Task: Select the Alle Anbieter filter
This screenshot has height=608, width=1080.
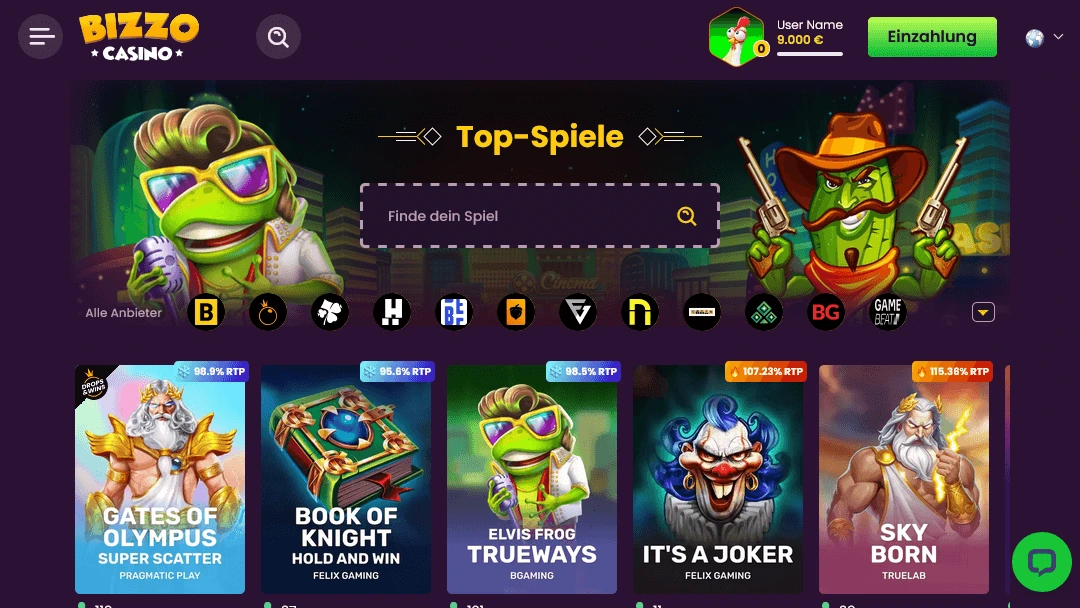Action: coord(123,313)
